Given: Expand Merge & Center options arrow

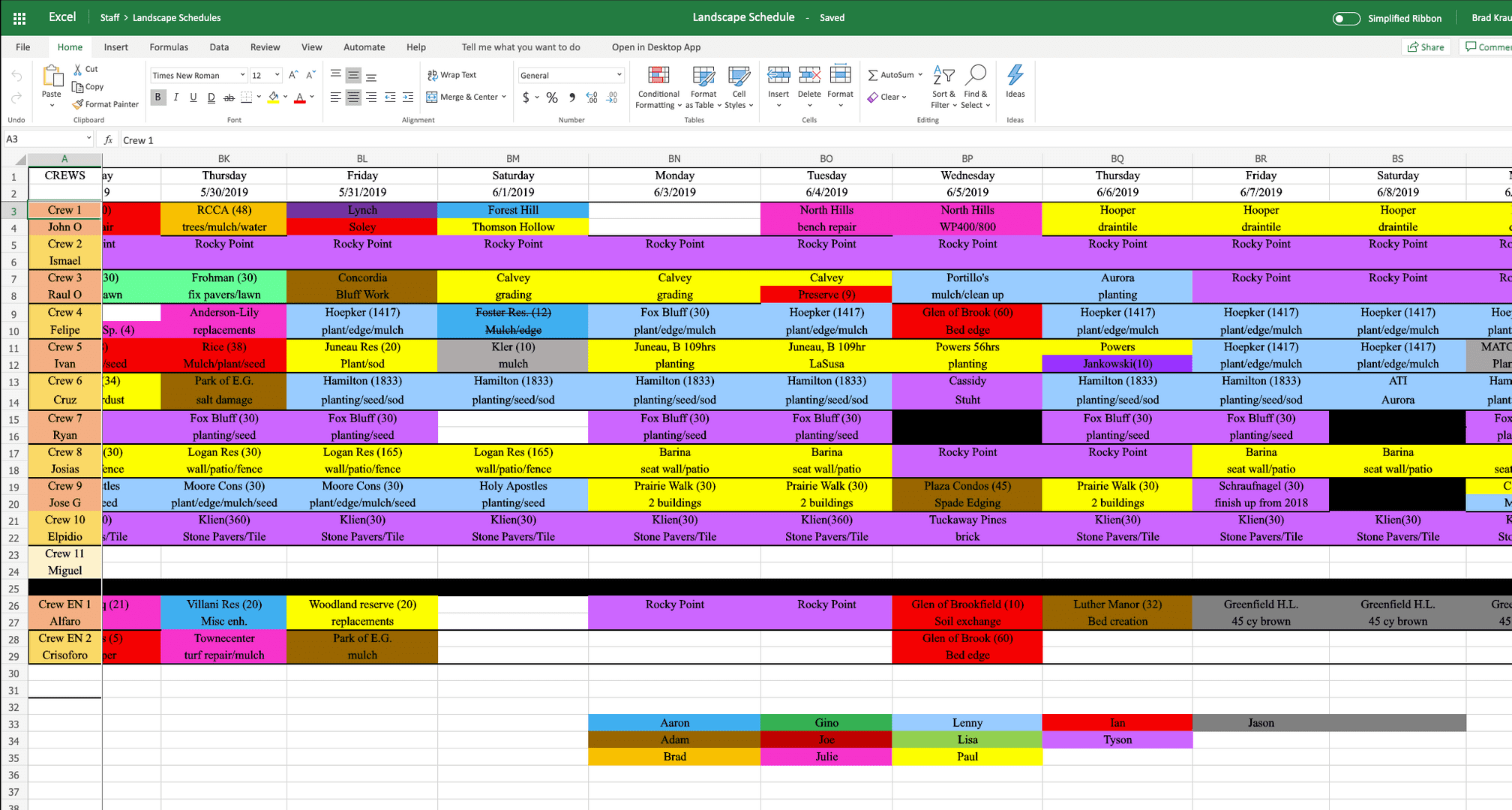Looking at the screenshot, I should click(x=504, y=97).
